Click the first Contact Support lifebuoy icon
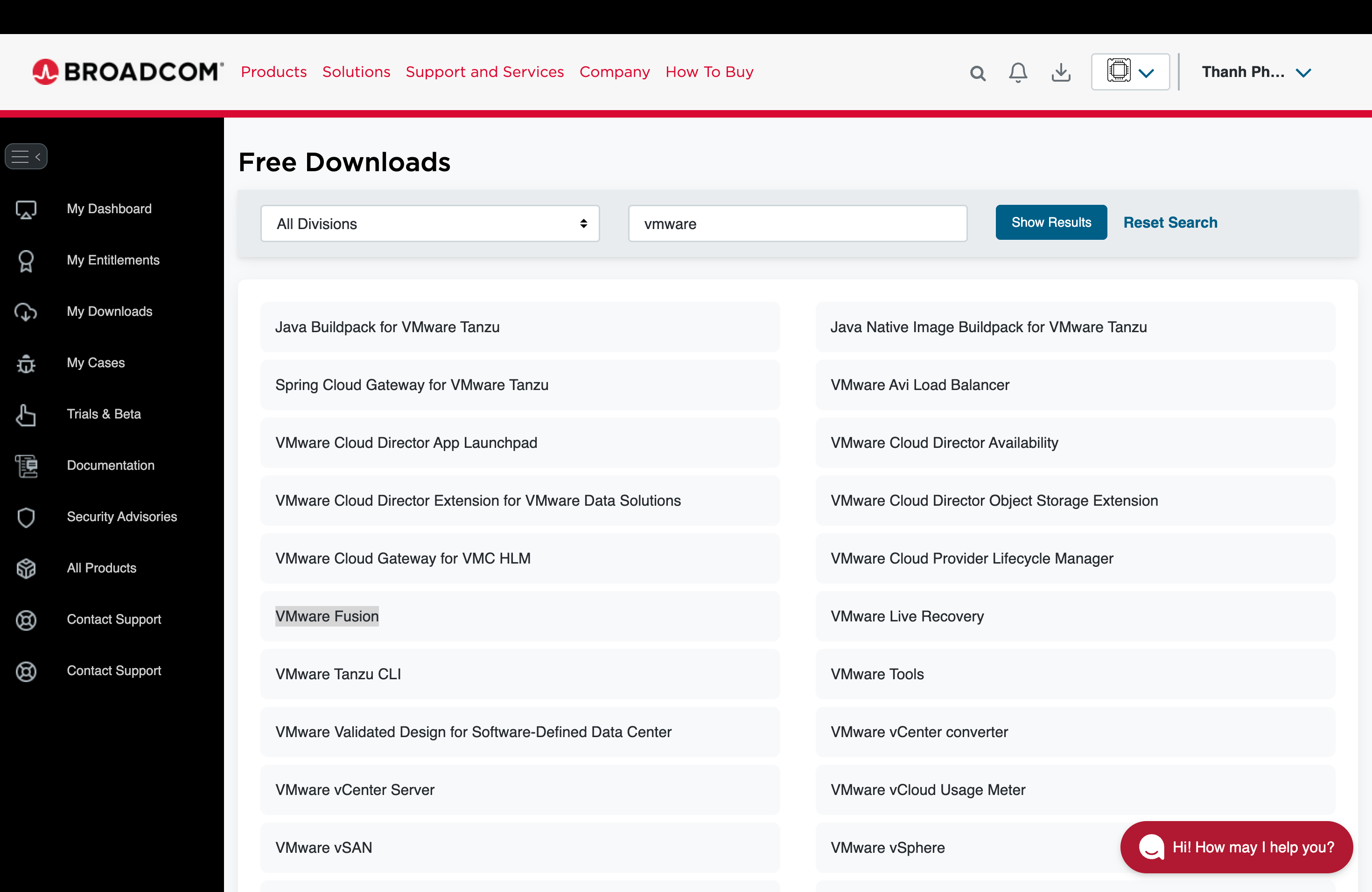The image size is (1372, 892). 26,620
